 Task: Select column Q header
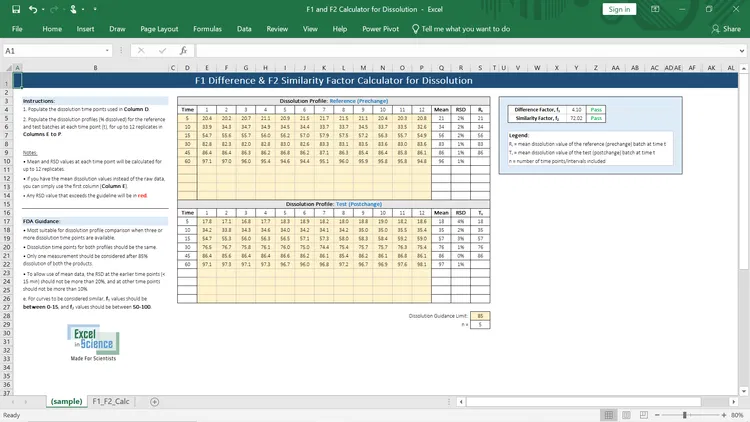tap(441, 68)
